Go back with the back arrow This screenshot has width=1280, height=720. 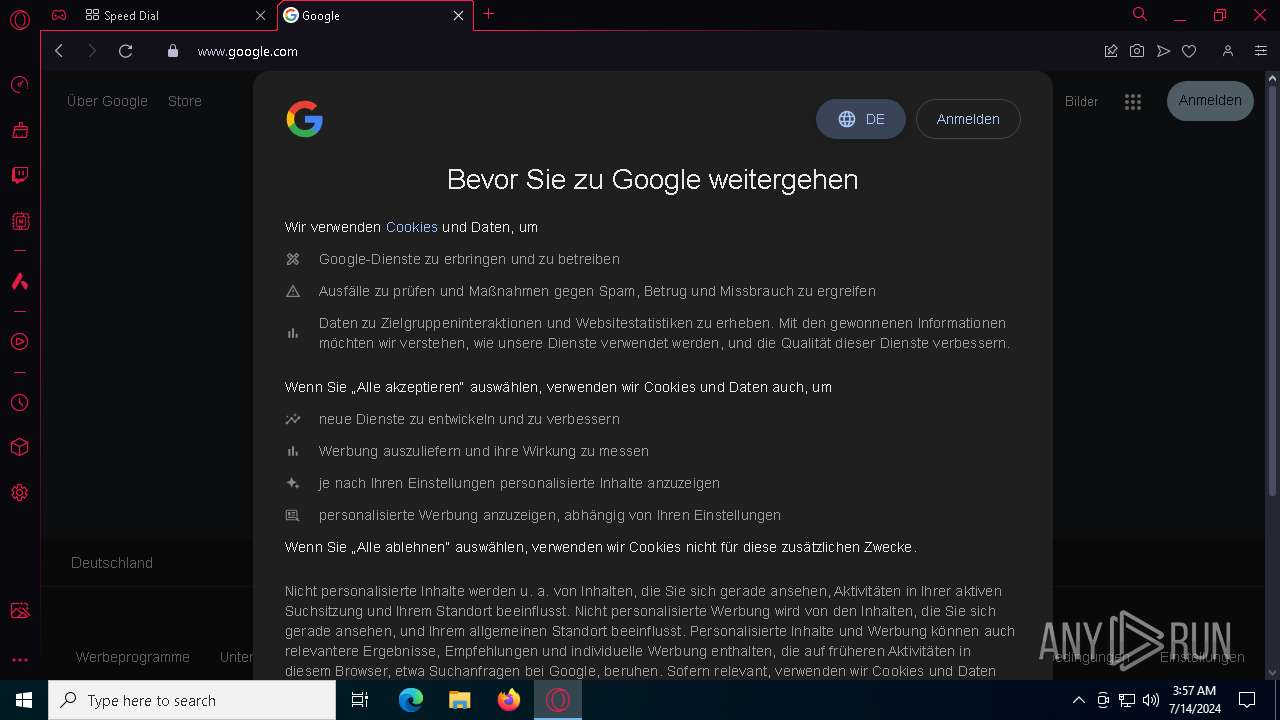(59, 51)
